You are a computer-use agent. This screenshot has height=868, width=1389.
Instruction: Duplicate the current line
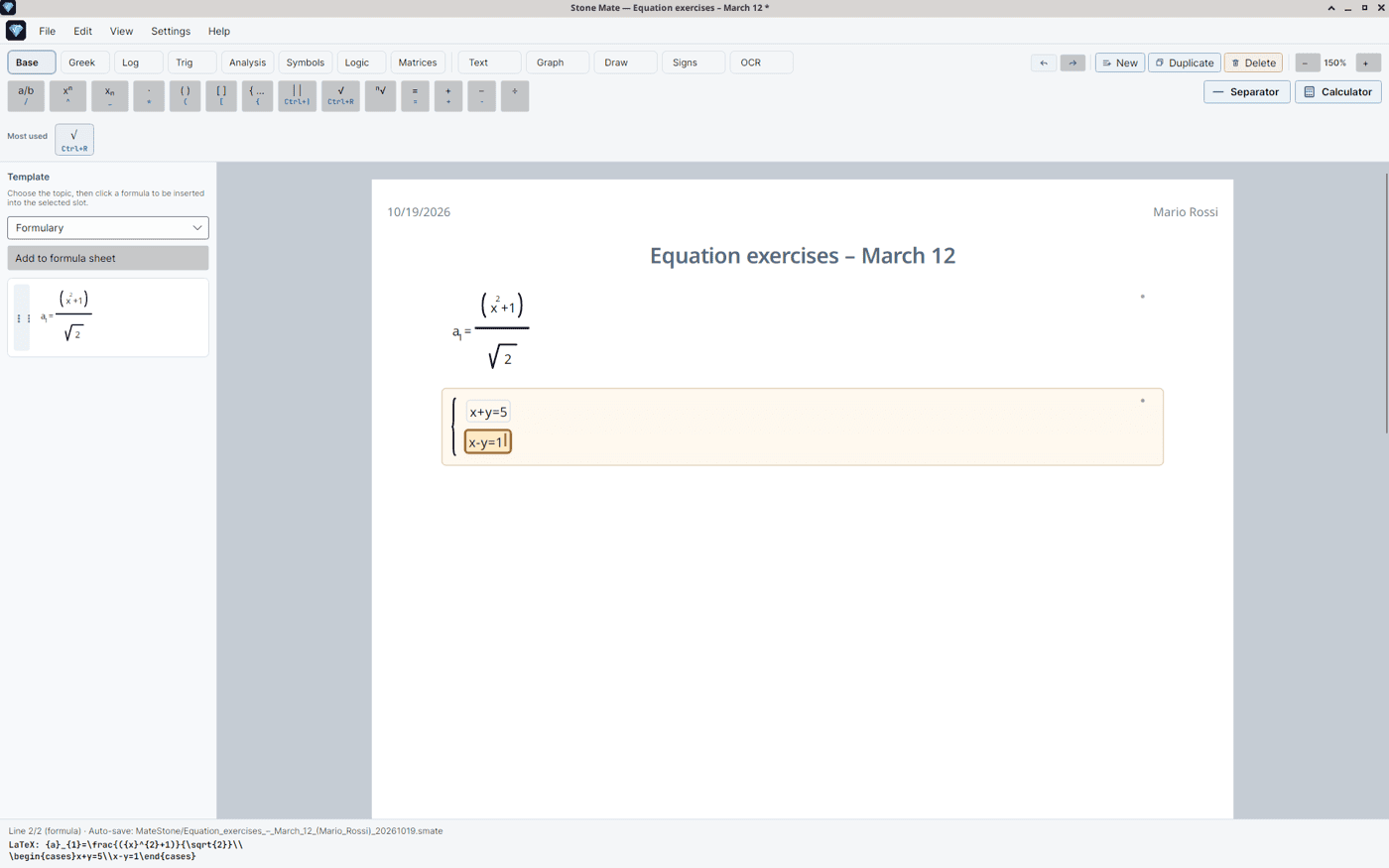click(x=1185, y=62)
